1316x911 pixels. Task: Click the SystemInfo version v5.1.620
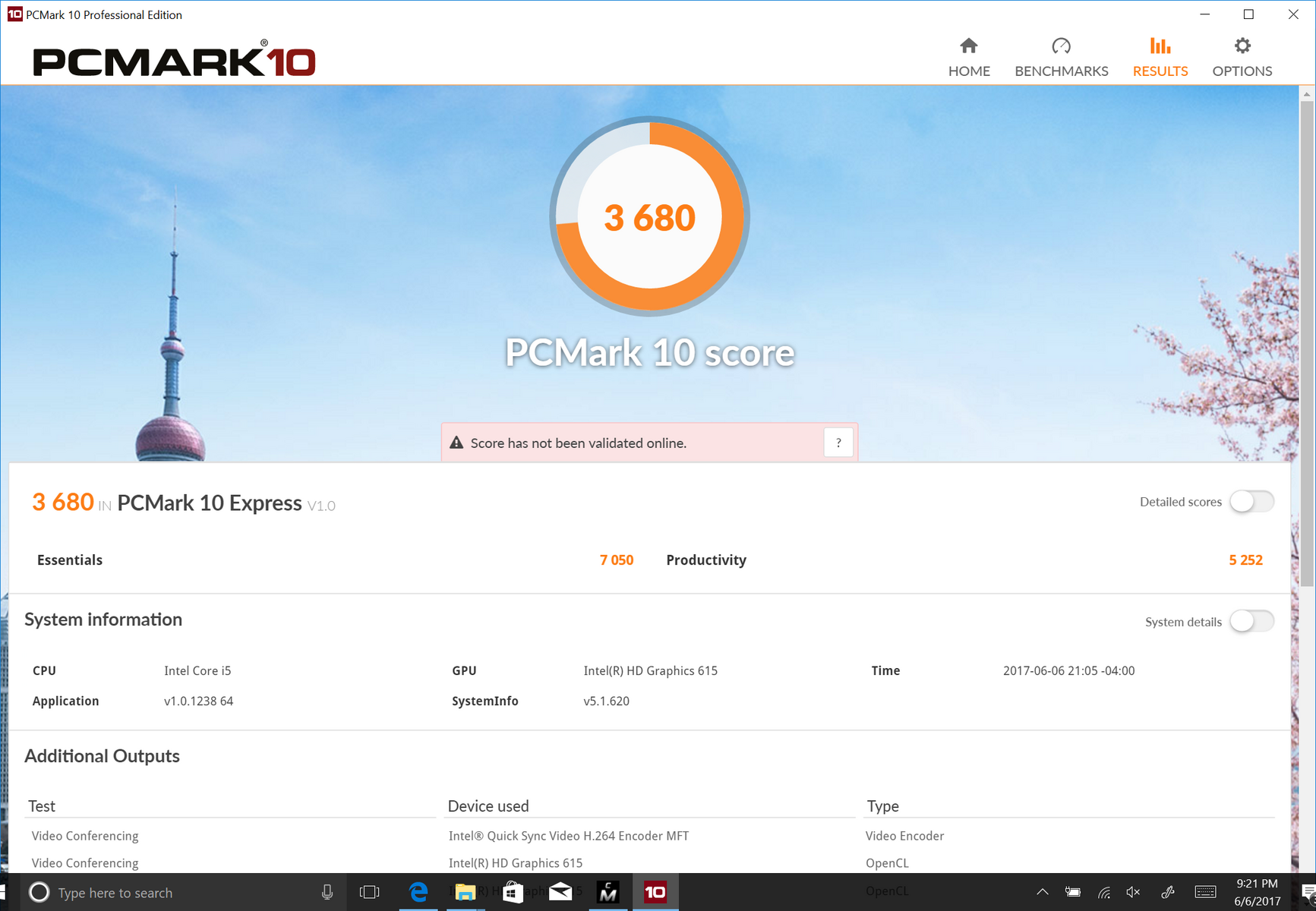(607, 701)
